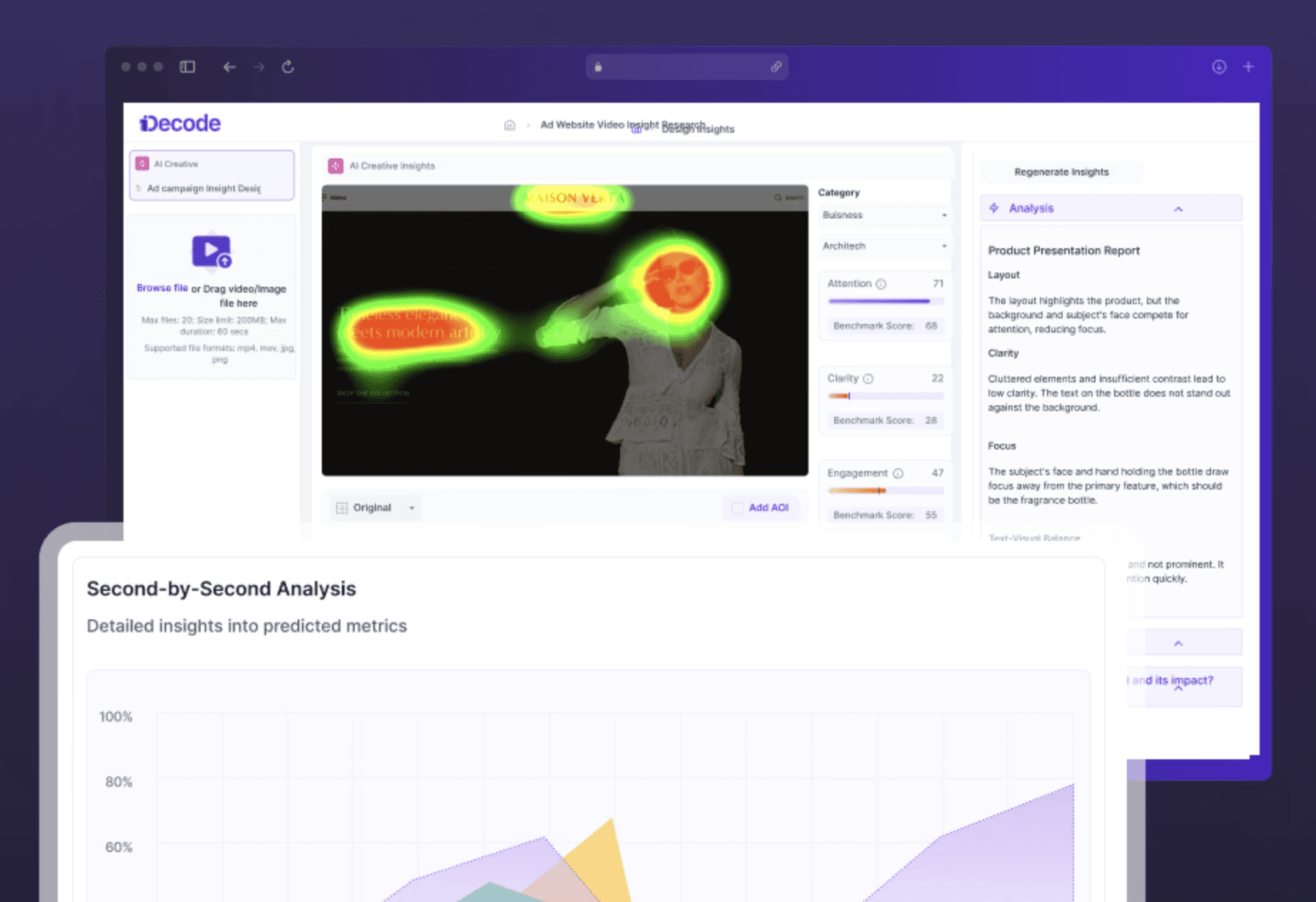The width and height of the screenshot is (1316, 902).
Task: Click the Category label
Action: [839, 193]
